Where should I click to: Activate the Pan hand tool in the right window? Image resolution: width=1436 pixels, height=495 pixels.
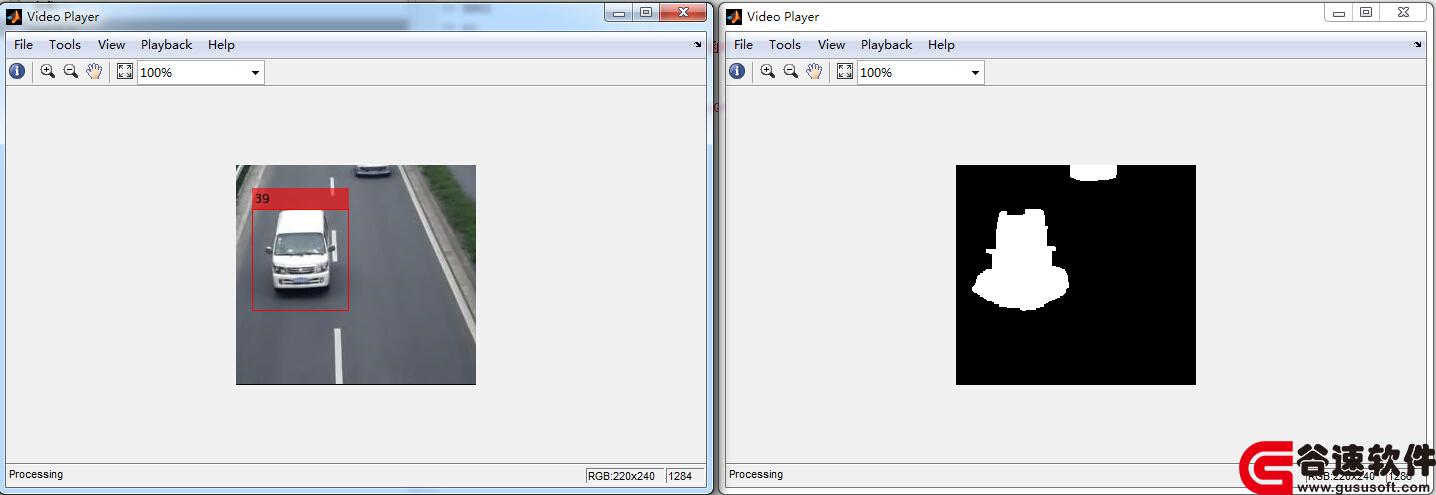(x=814, y=71)
